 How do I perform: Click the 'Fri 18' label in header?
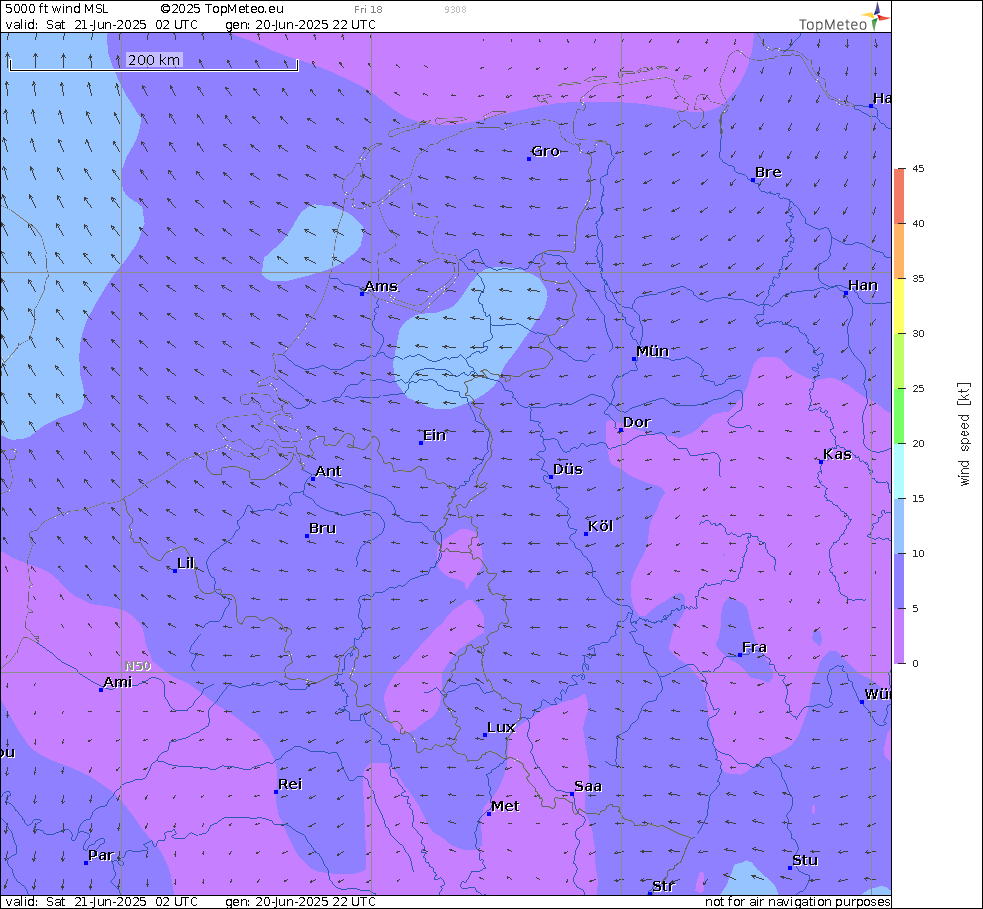pyautogui.click(x=368, y=9)
